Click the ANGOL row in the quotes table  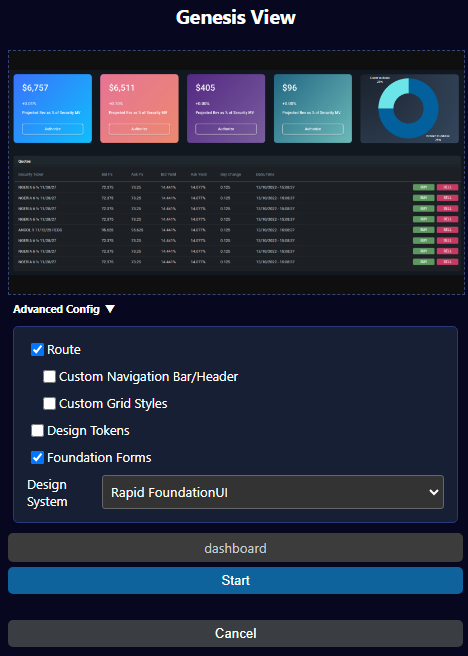(x=237, y=230)
